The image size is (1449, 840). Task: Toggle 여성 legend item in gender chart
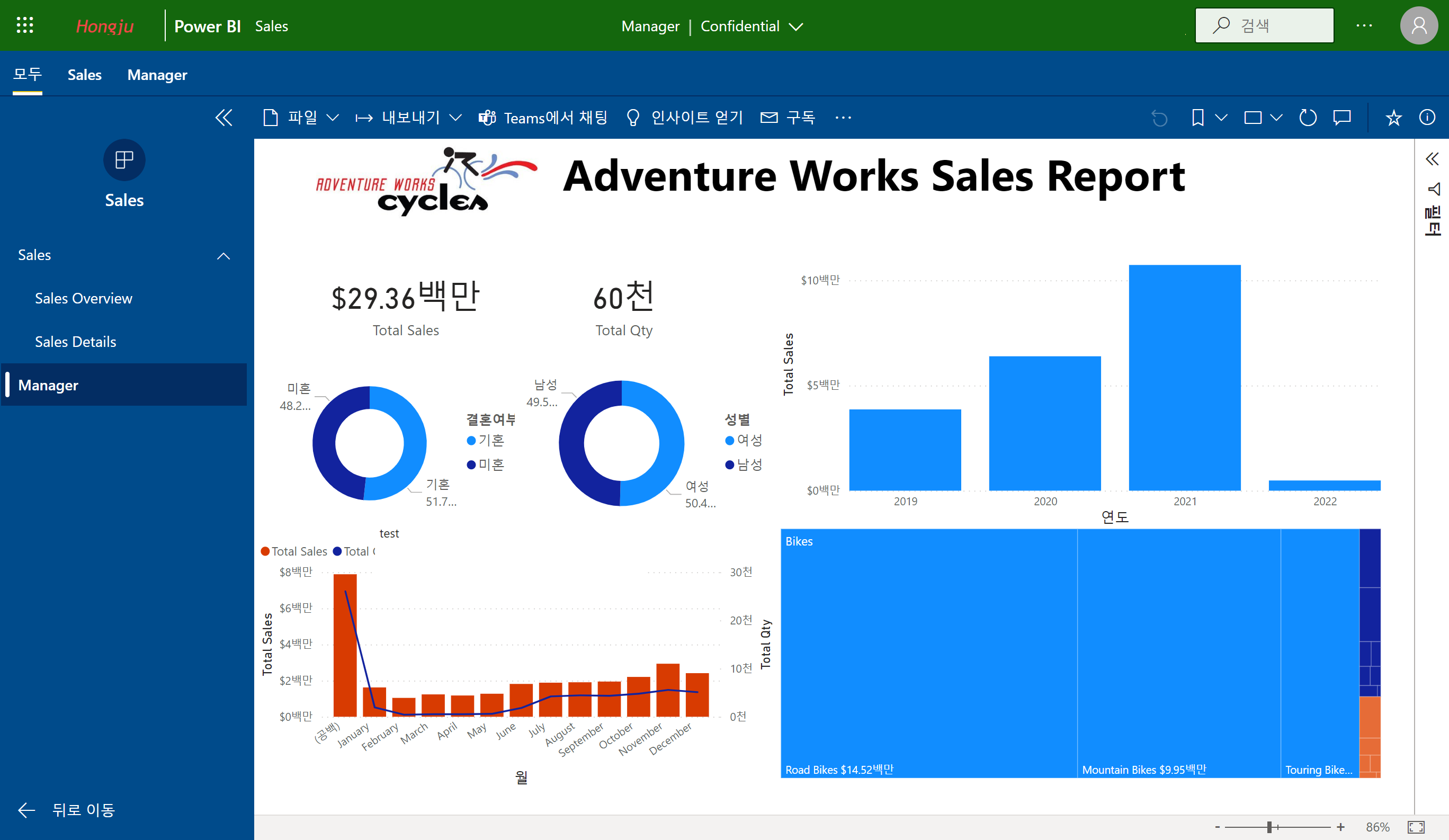[x=744, y=441]
